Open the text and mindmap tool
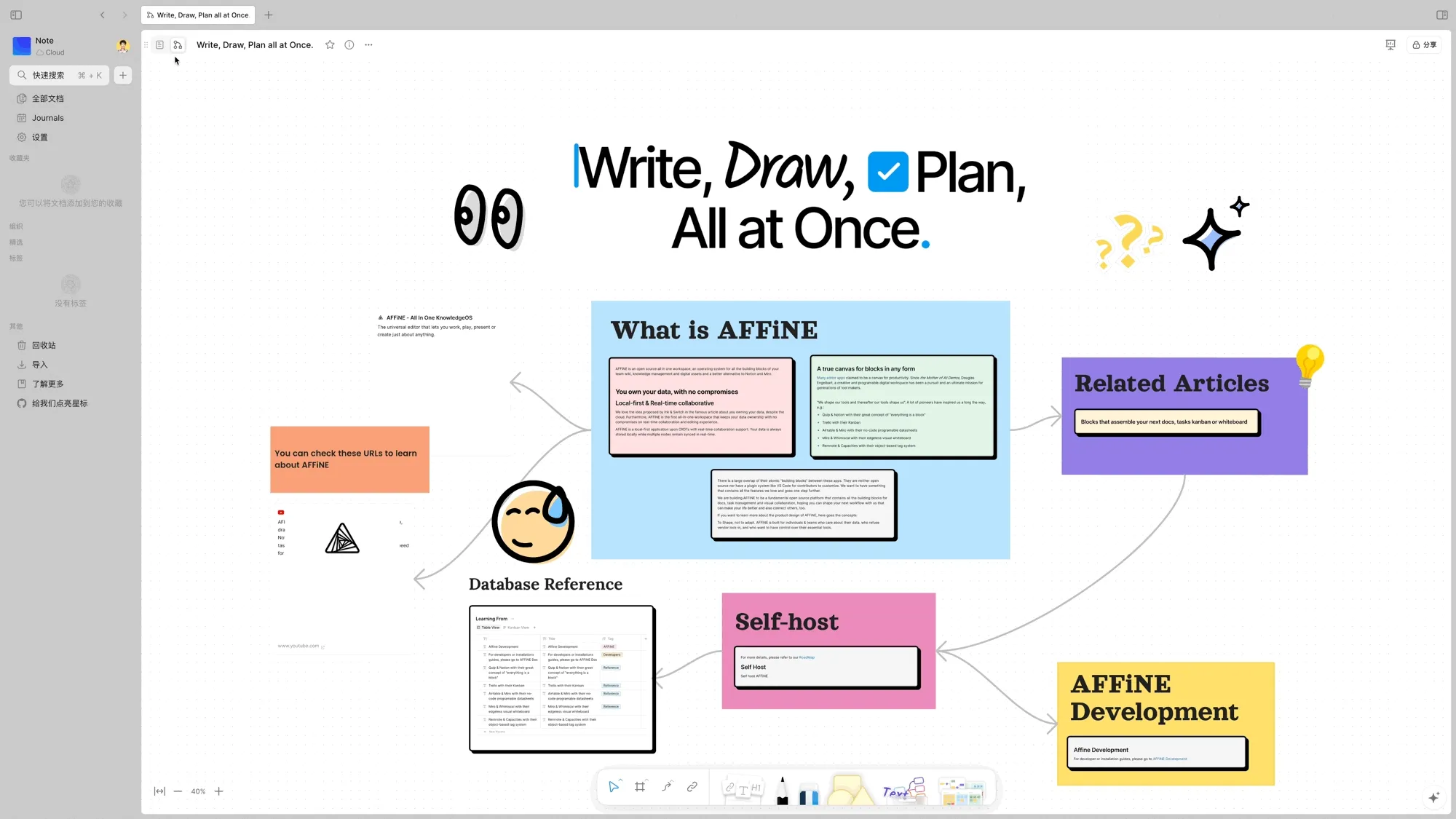This screenshot has width=1456, height=819. click(904, 791)
